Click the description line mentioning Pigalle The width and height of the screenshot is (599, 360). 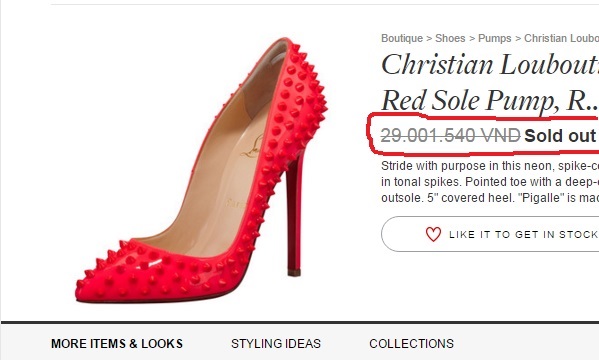(x=490, y=198)
